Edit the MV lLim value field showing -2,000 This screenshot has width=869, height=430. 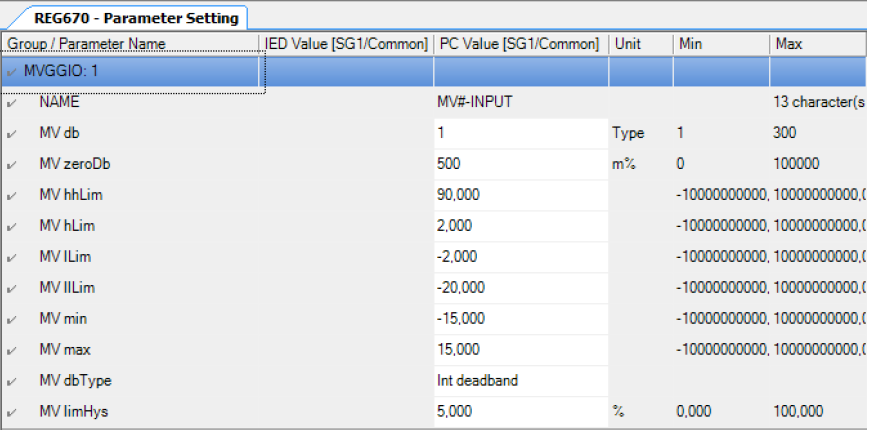tap(521, 257)
